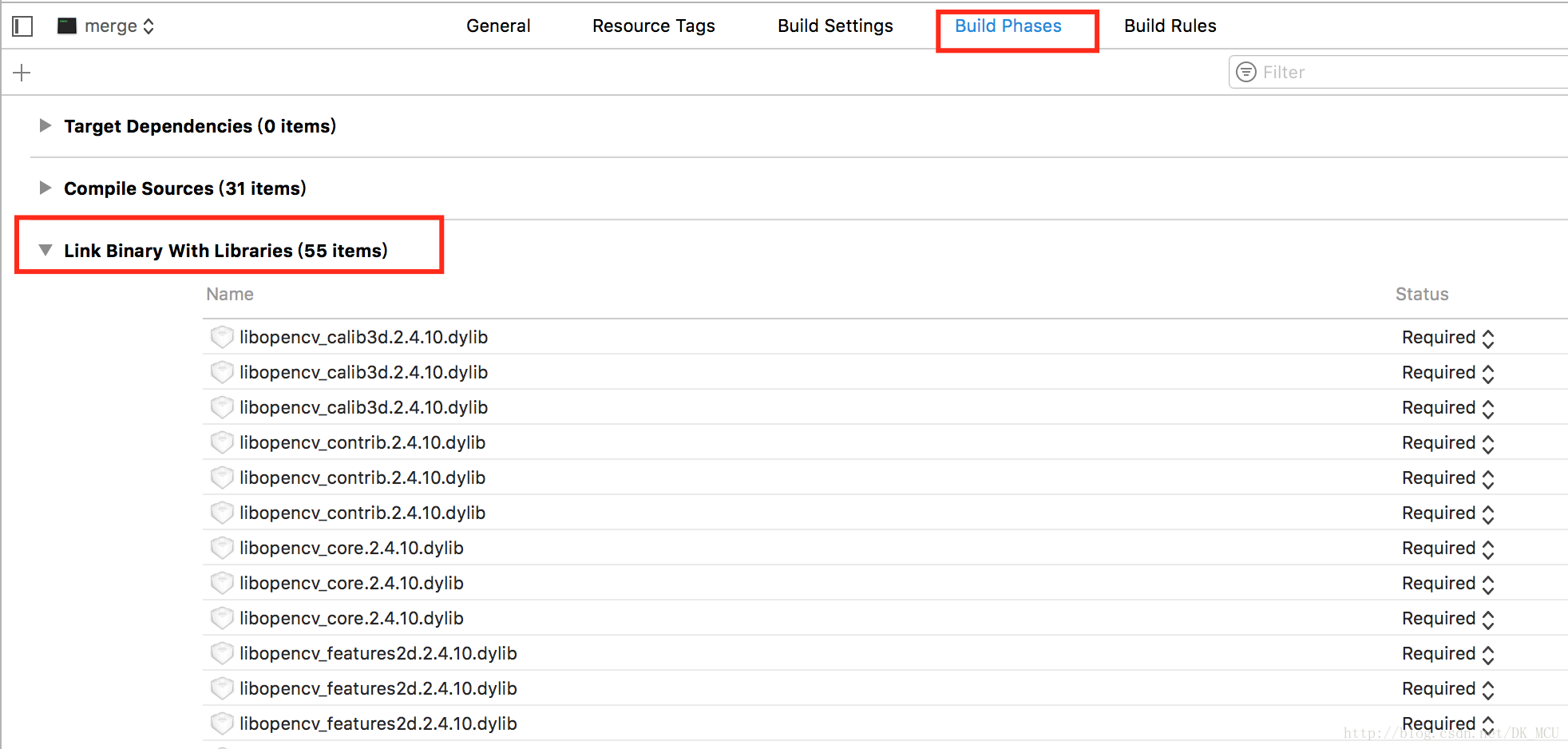The width and height of the screenshot is (1568, 749).
Task: Select the second libopencv_calib3d.2.4.10.dylib name
Action: 363,372
